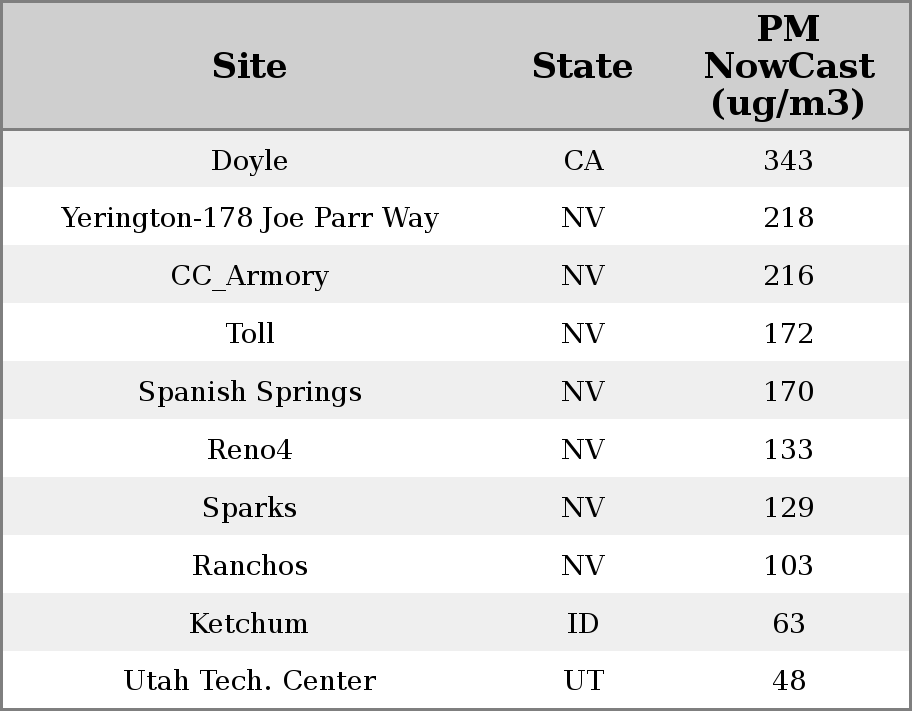Screen dimensions: 912x711
Task: Select Yerington-178 Joe Parr Way cell
Action: tap(250, 218)
